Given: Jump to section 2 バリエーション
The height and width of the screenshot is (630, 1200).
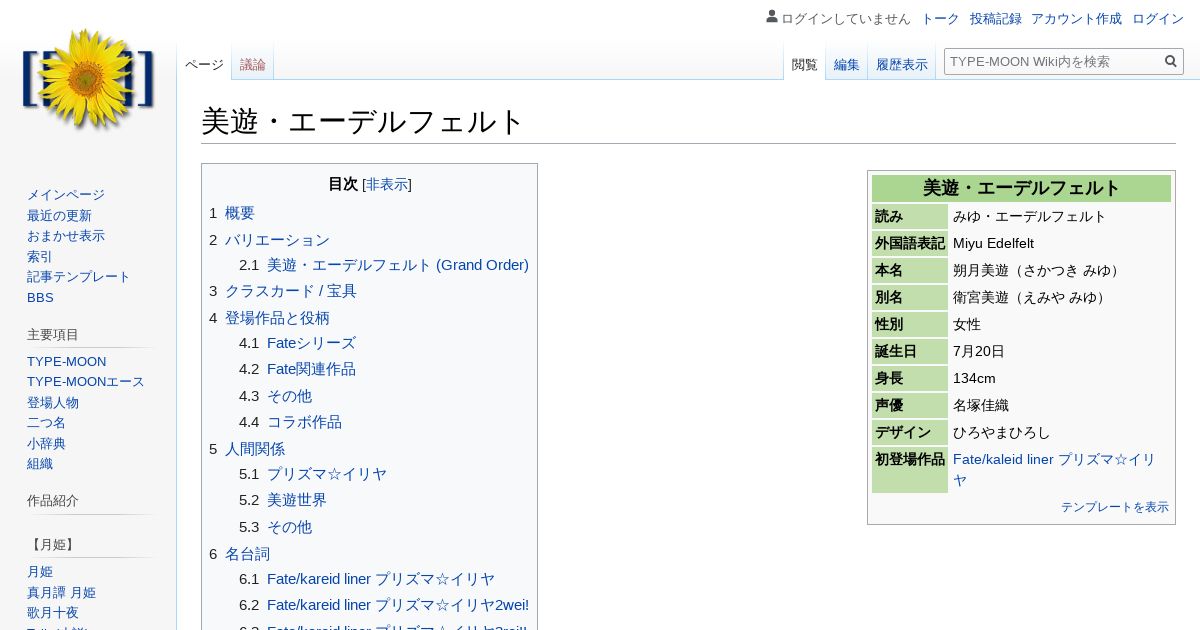Looking at the screenshot, I should pyautogui.click(x=269, y=240).
